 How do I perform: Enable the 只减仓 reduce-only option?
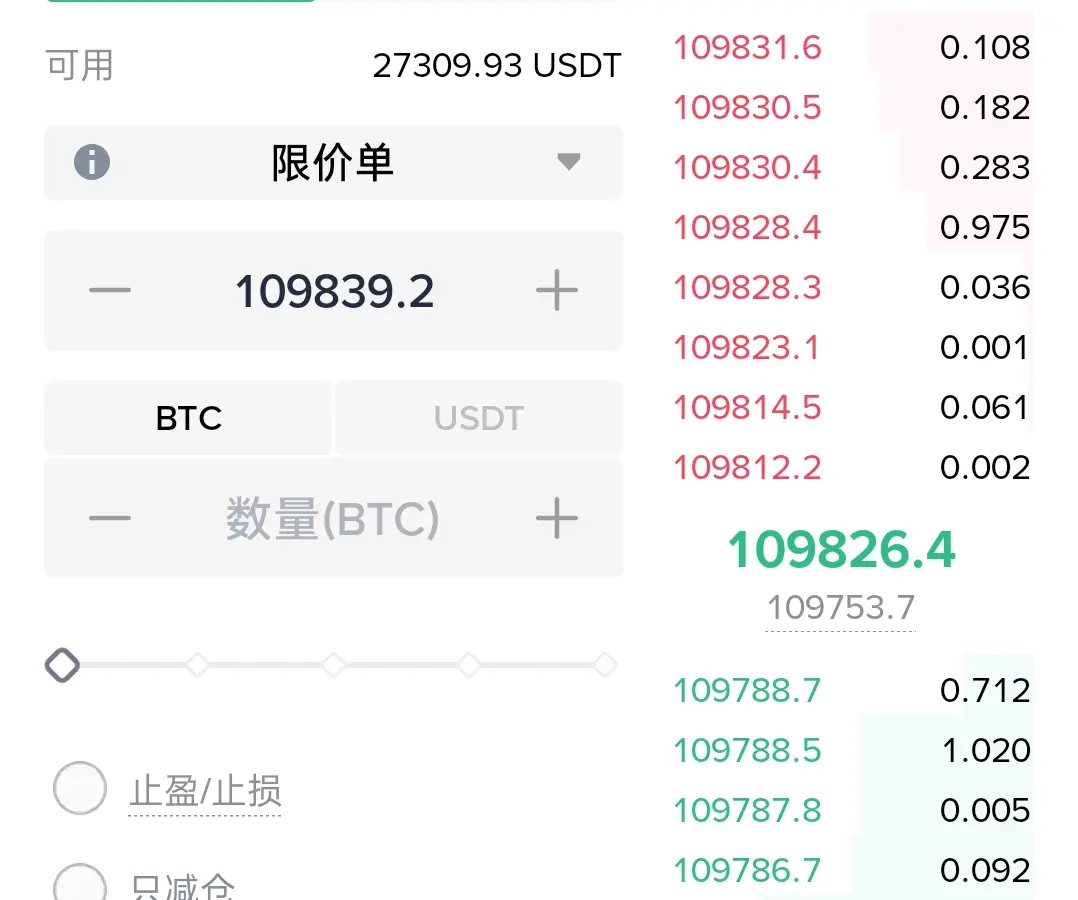80,882
